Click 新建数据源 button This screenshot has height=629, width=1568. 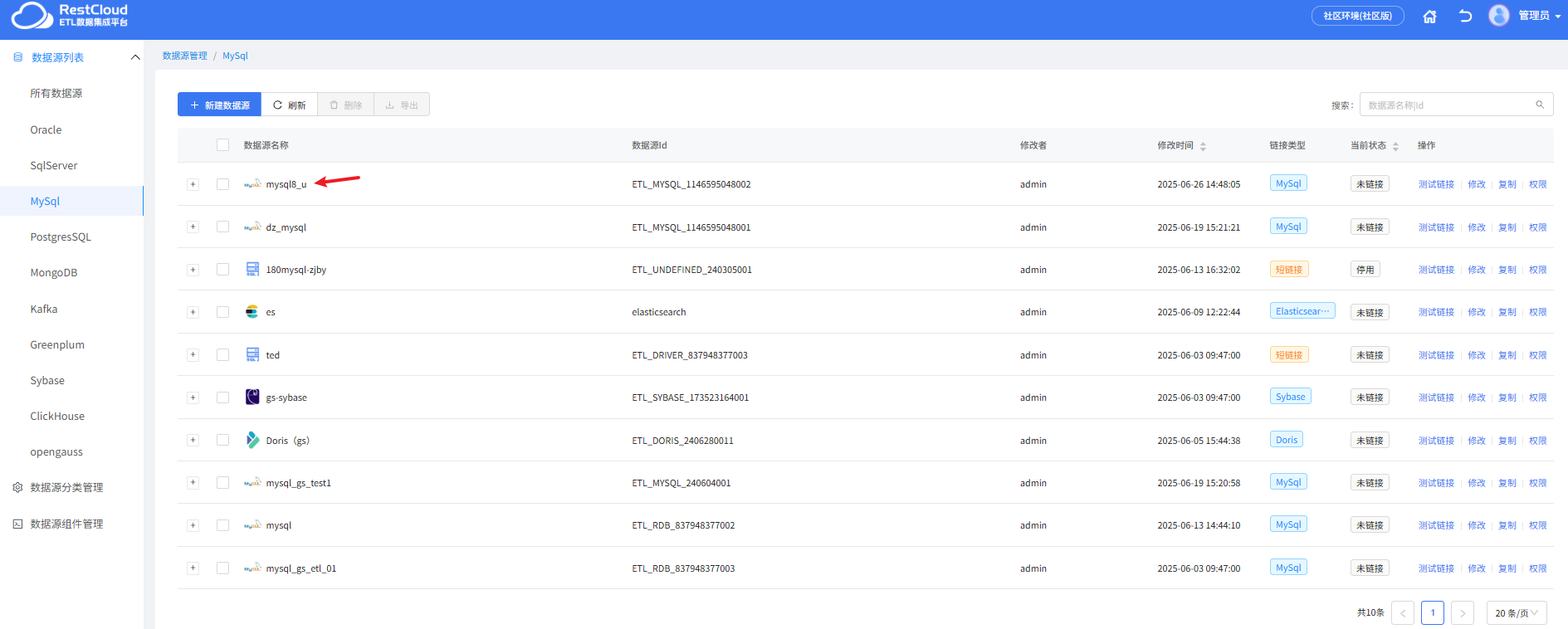pyautogui.click(x=219, y=105)
